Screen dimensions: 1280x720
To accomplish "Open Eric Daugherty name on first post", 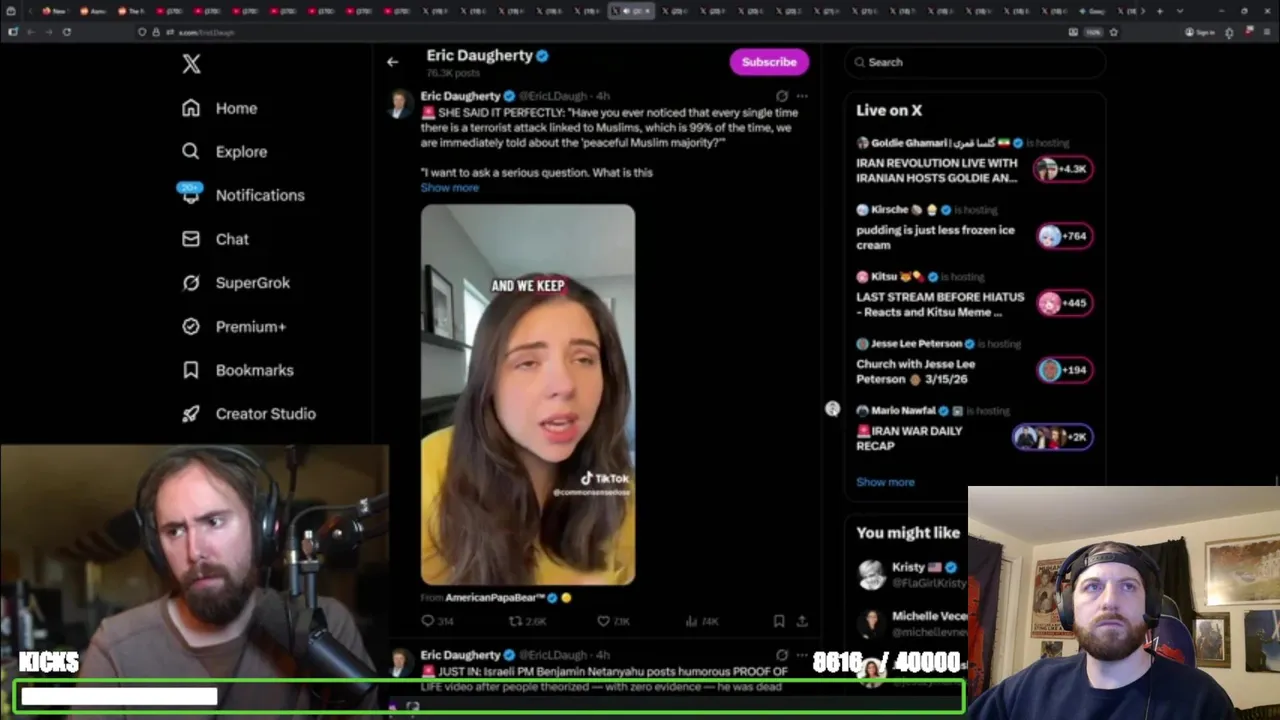I will 460,96.
